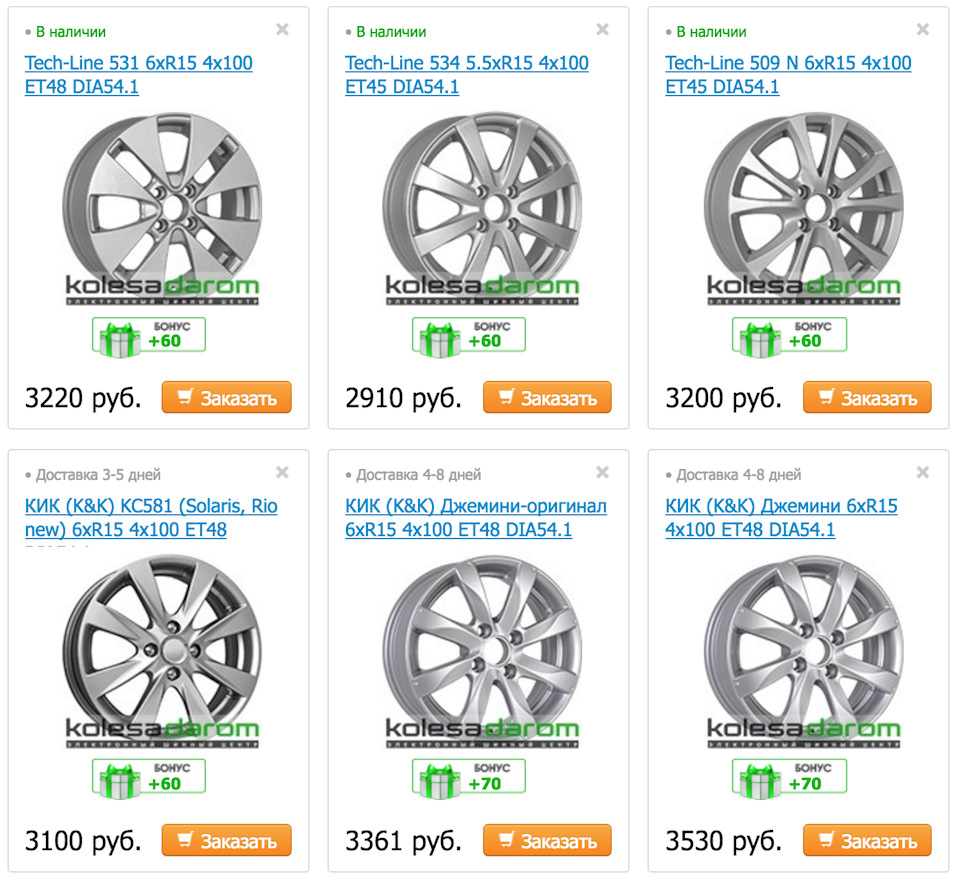This screenshot has width=960, height=883.
Task: Order the KC581 wheel priced 3100 руб.
Action: 226,841
